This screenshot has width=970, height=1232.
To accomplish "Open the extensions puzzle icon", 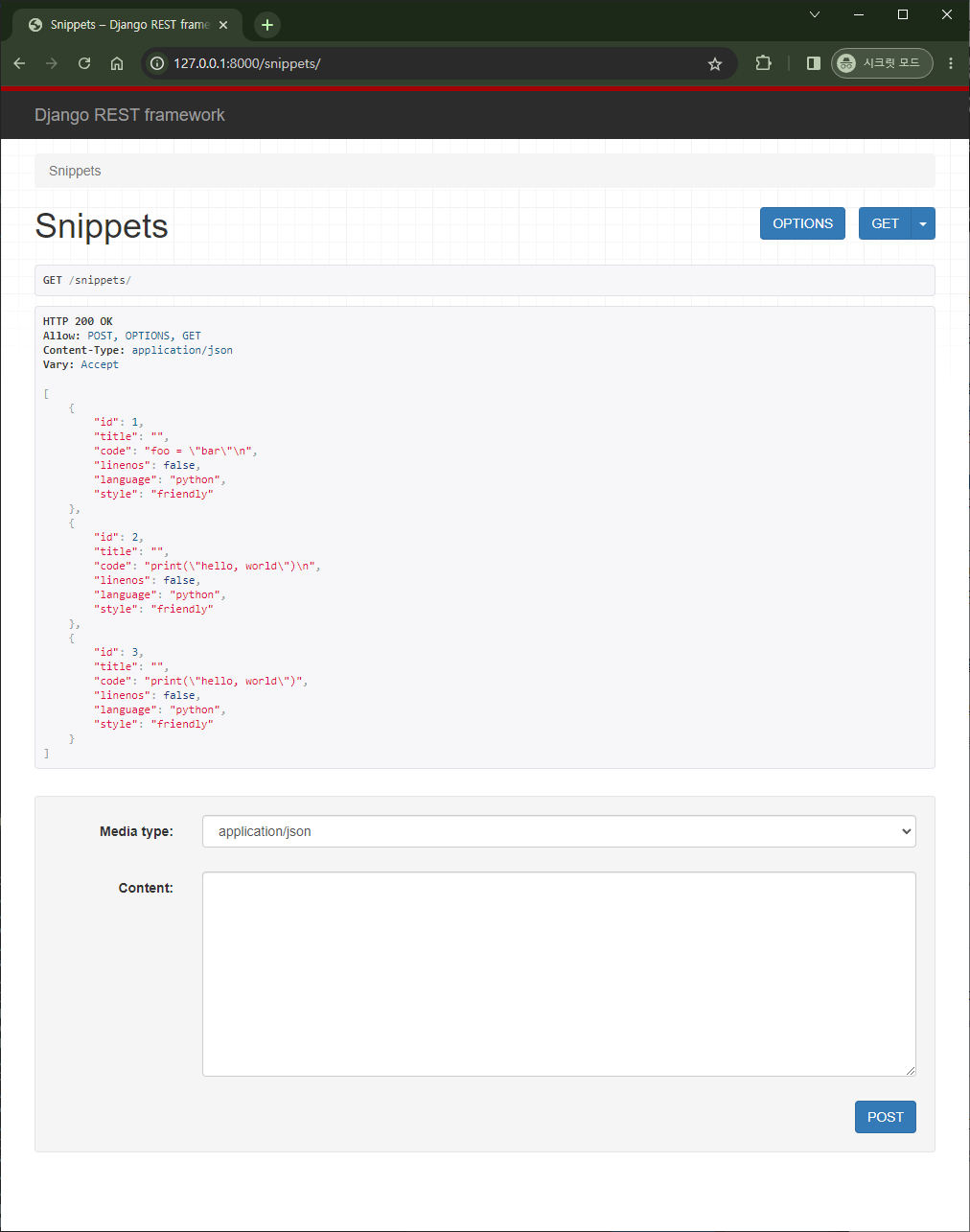I will pos(763,63).
